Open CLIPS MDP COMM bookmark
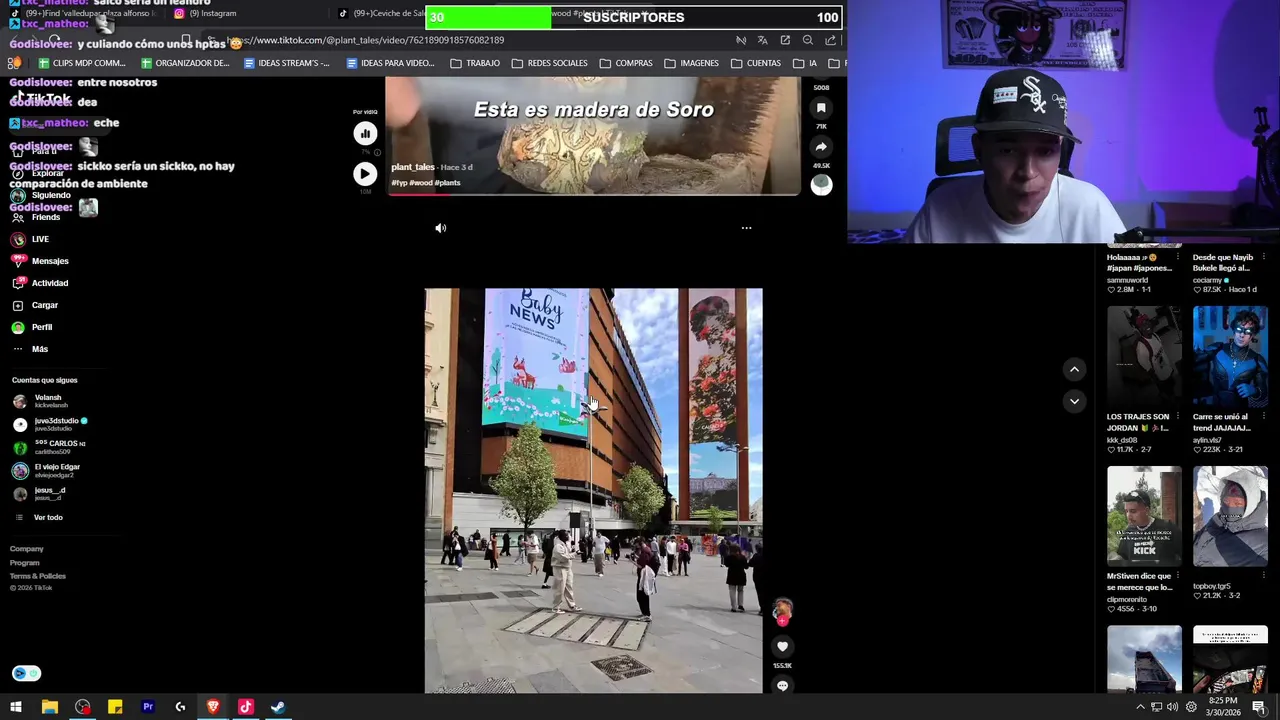The width and height of the screenshot is (1280, 720). (82, 63)
